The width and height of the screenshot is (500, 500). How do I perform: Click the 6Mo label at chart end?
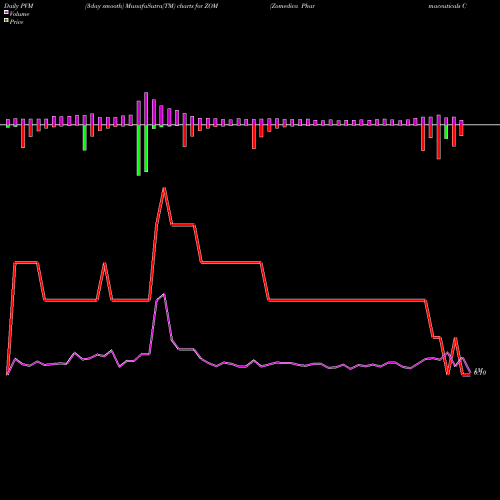coord(480,372)
